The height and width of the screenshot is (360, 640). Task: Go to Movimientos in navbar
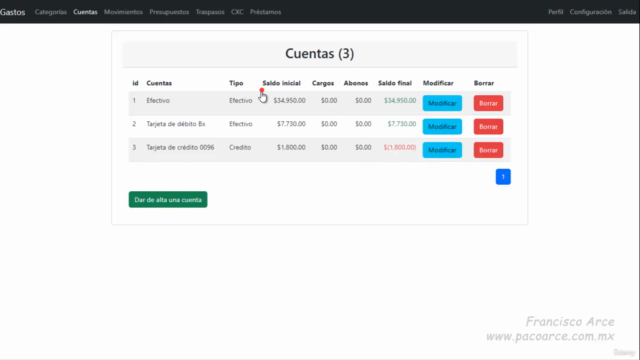(123, 12)
